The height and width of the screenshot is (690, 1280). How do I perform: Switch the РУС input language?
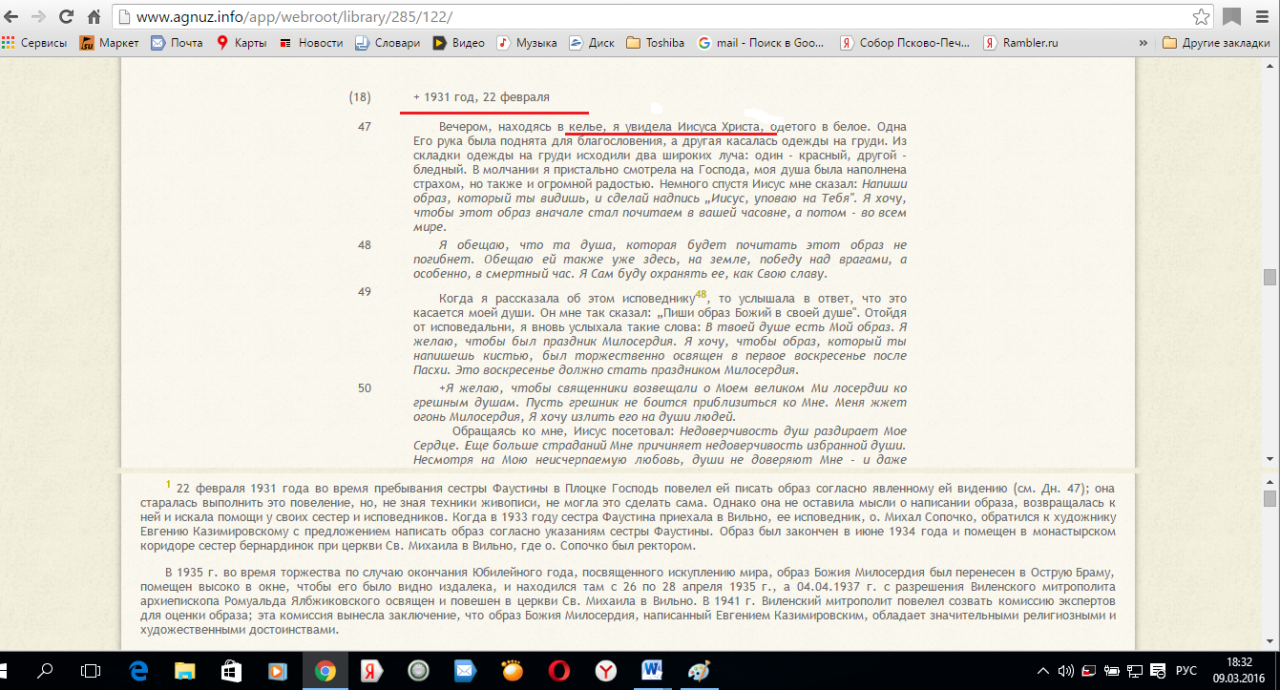[x=1185, y=671]
